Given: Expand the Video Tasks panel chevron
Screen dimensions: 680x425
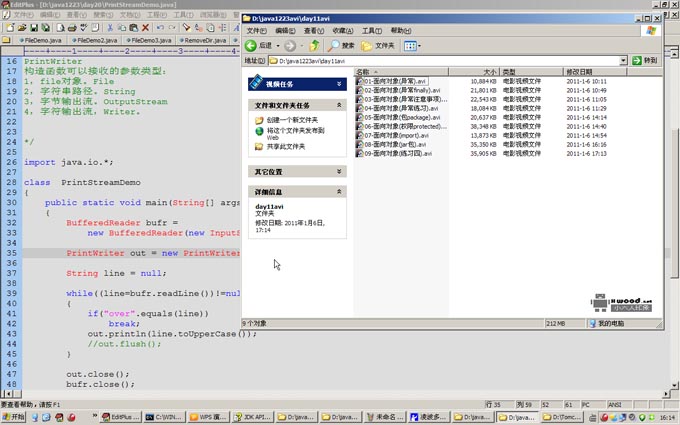Looking at the screenshot, I should point(339,84).
